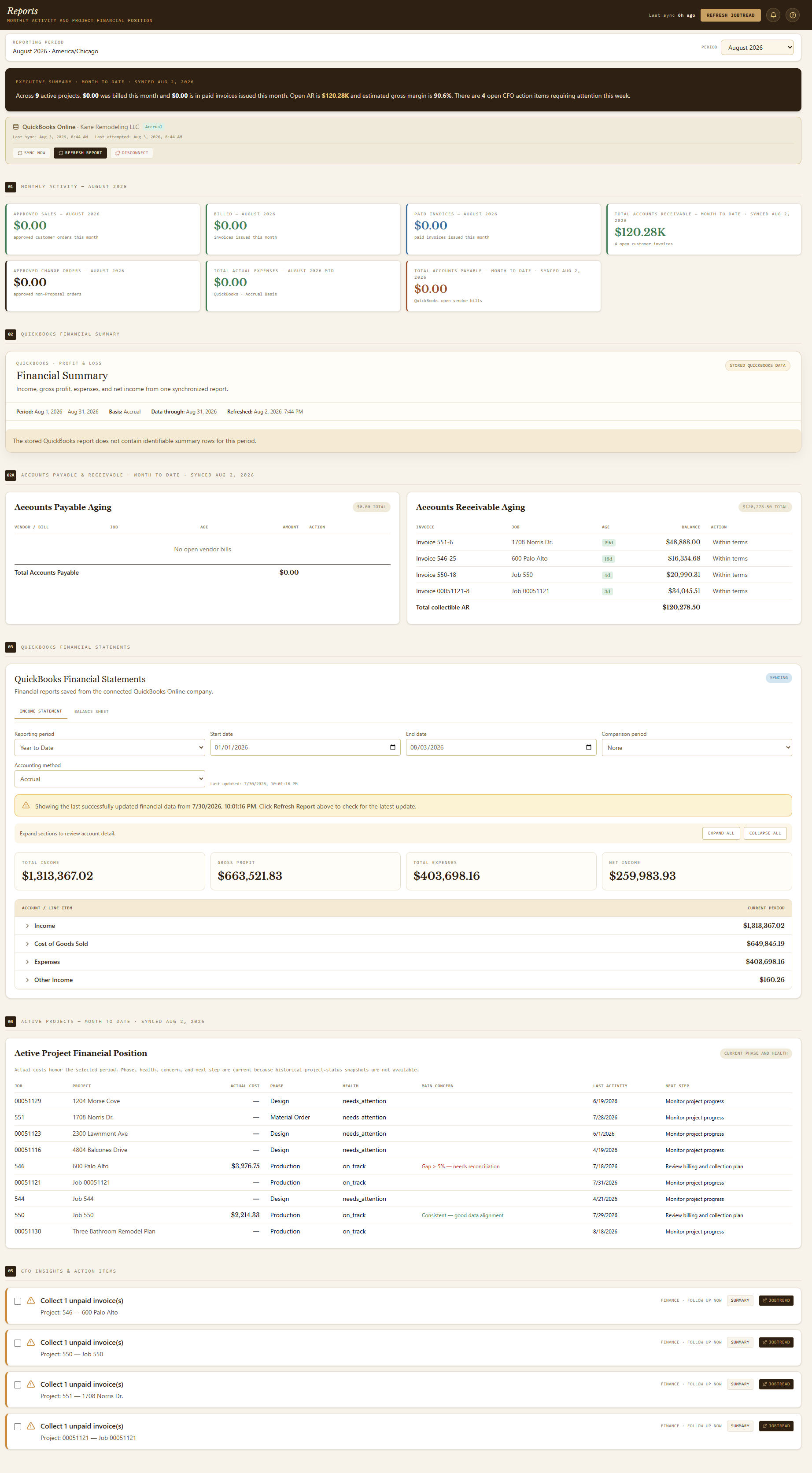
Task: Click the End date field 08/03/2026
Action: coord(501,747)
